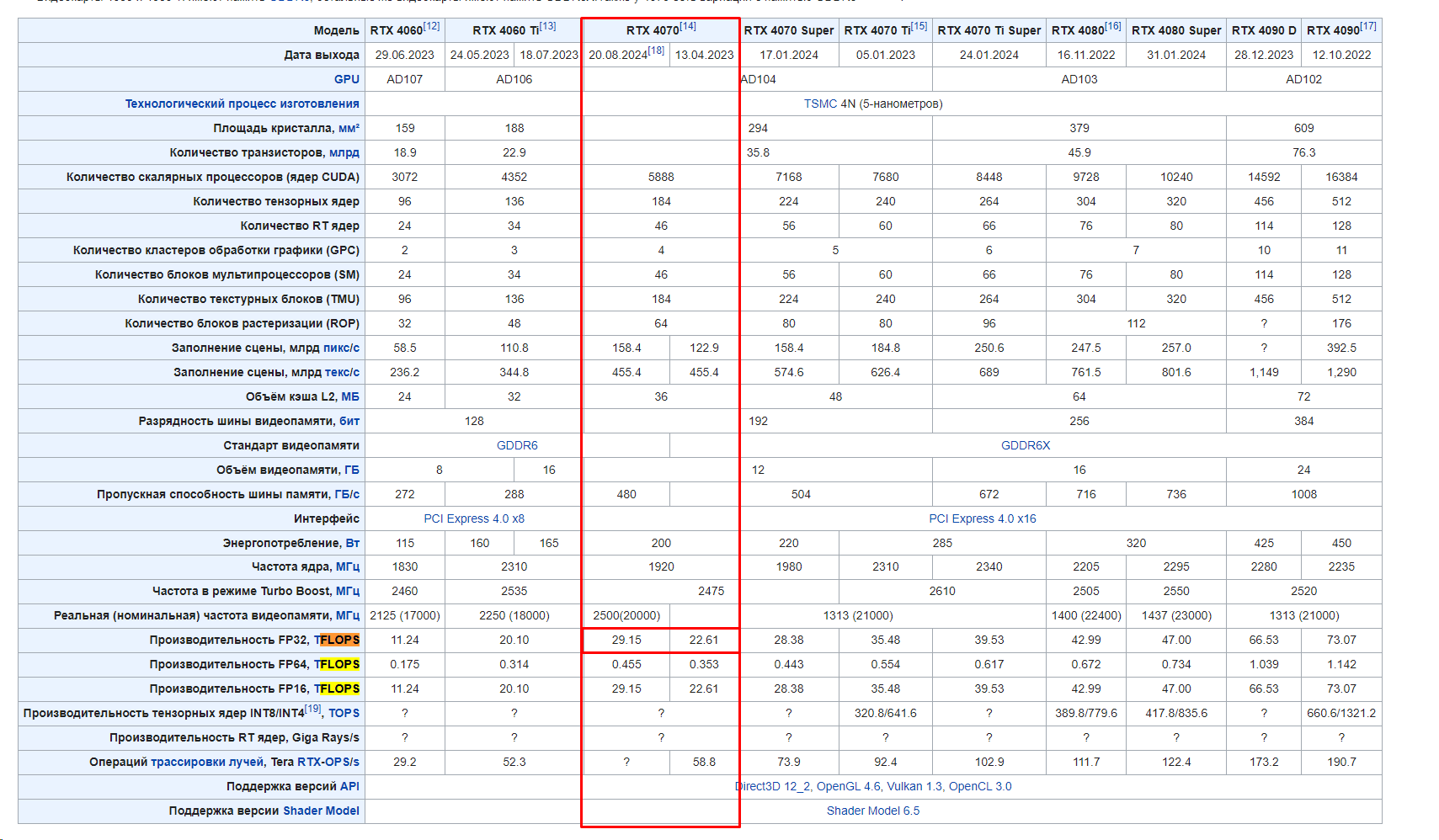
Task: Select the 10240 CUDA cores value
Action: pos(1176,177)
